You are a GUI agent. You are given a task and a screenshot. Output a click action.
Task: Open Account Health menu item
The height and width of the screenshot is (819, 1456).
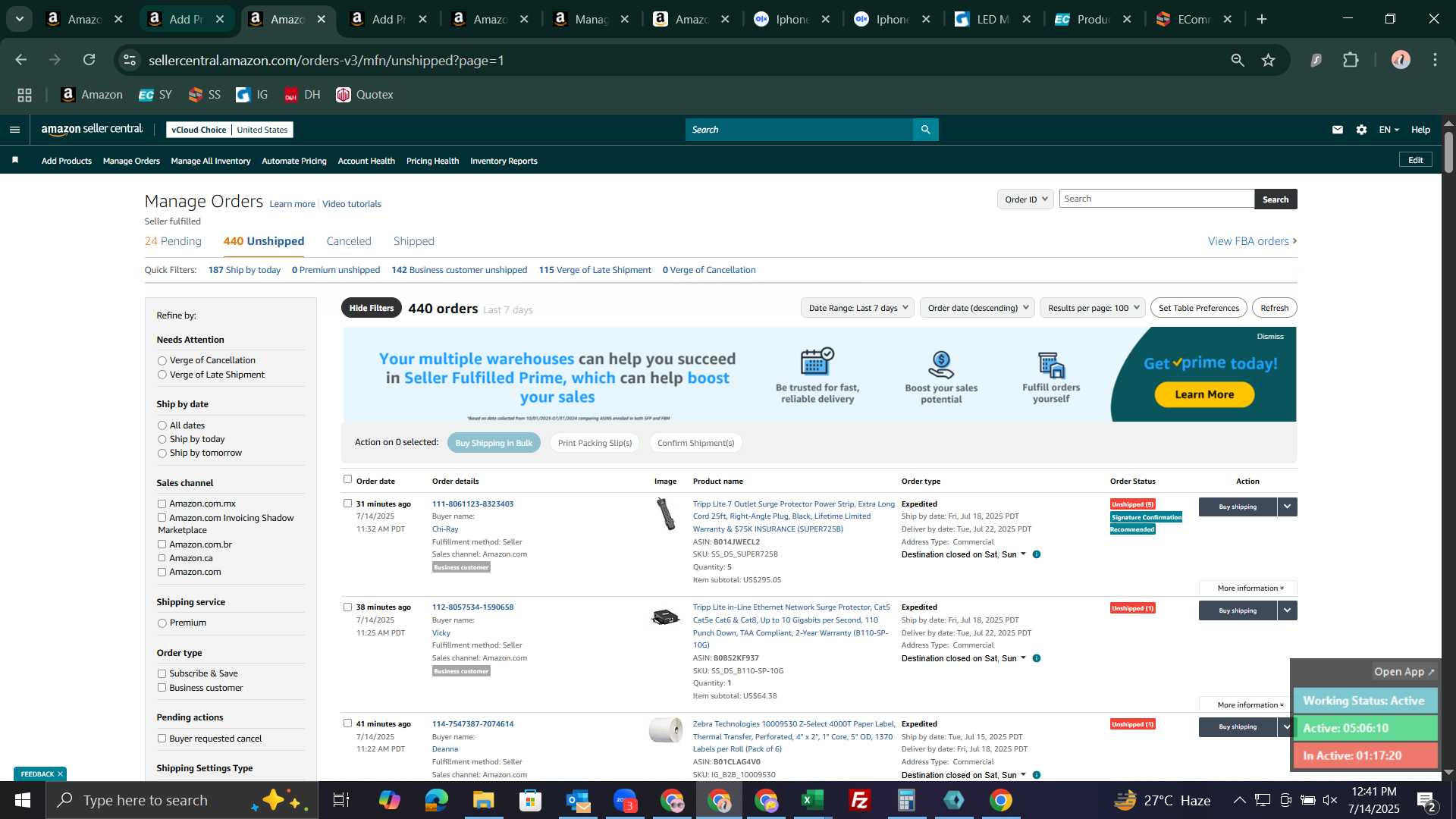click(366, 161)
